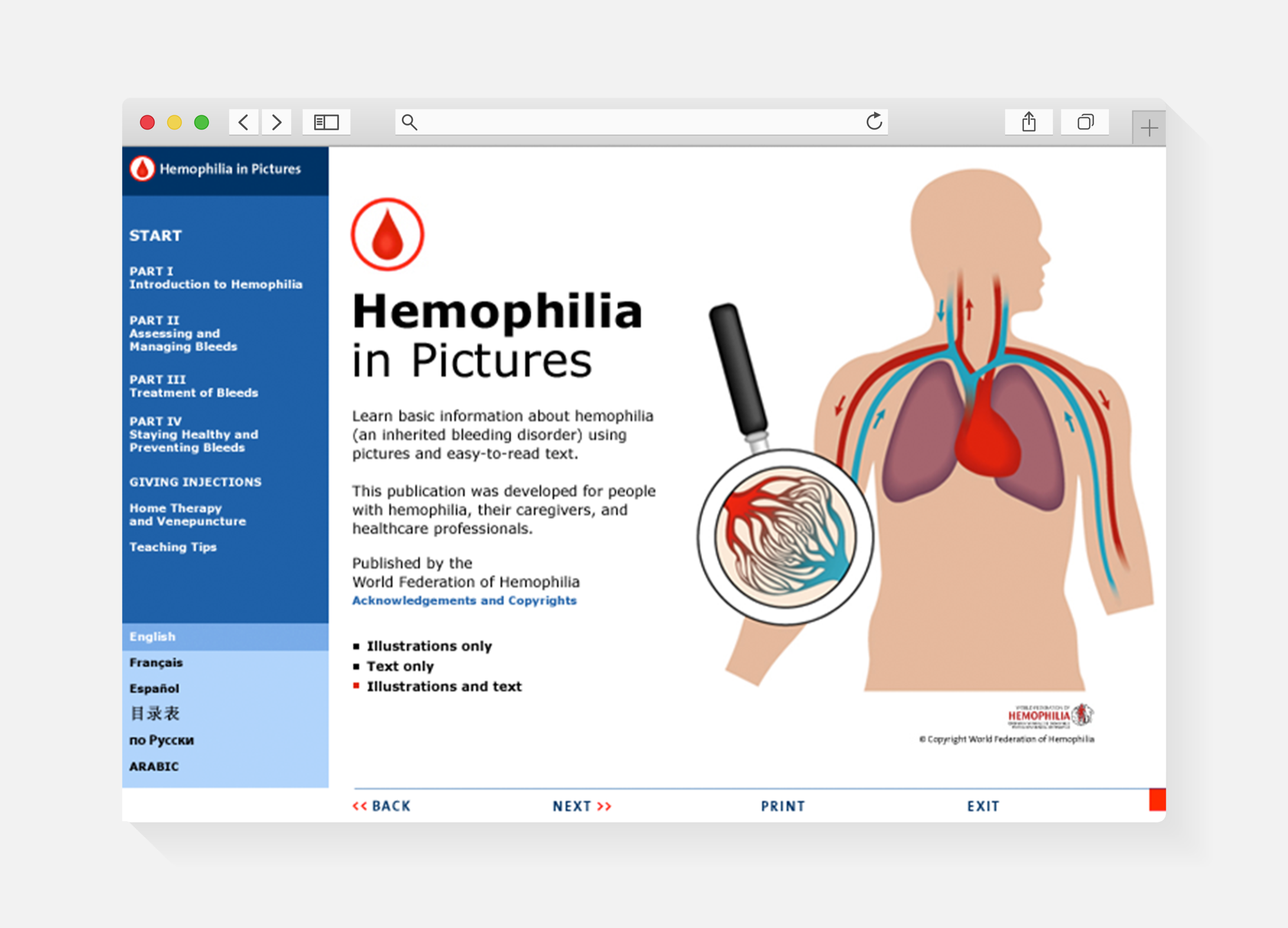Select English language
The height and width of the screenshot is (928, 1288).
pos(225,636)
